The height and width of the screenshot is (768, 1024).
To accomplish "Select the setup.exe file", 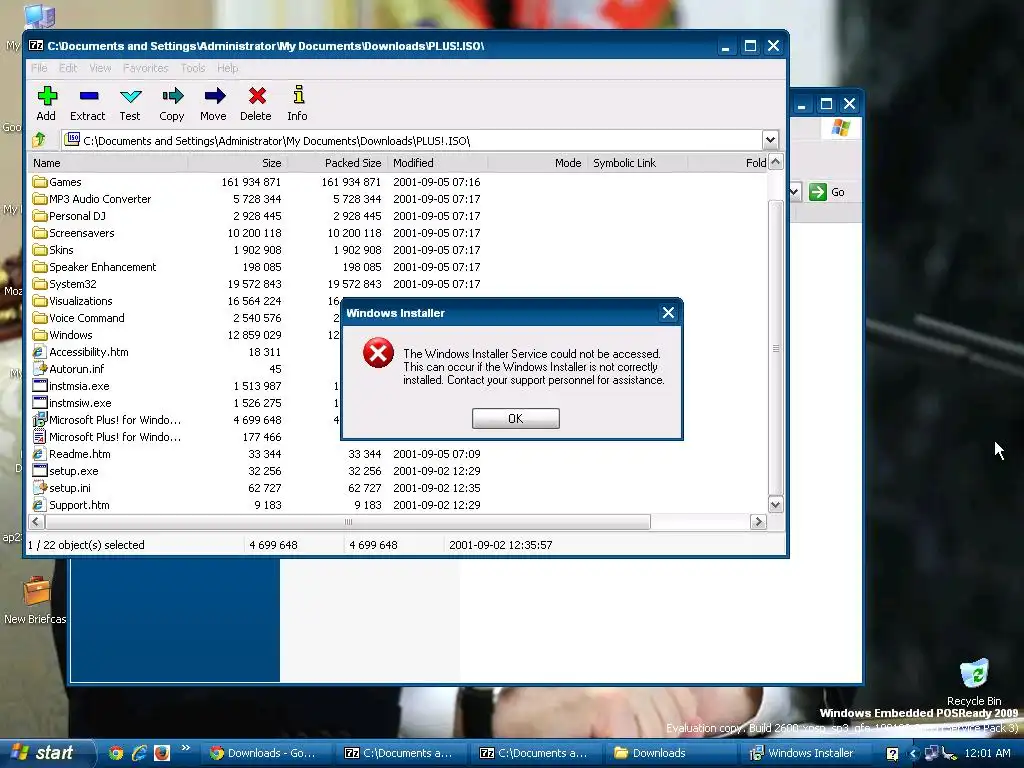I will [66, 471].
